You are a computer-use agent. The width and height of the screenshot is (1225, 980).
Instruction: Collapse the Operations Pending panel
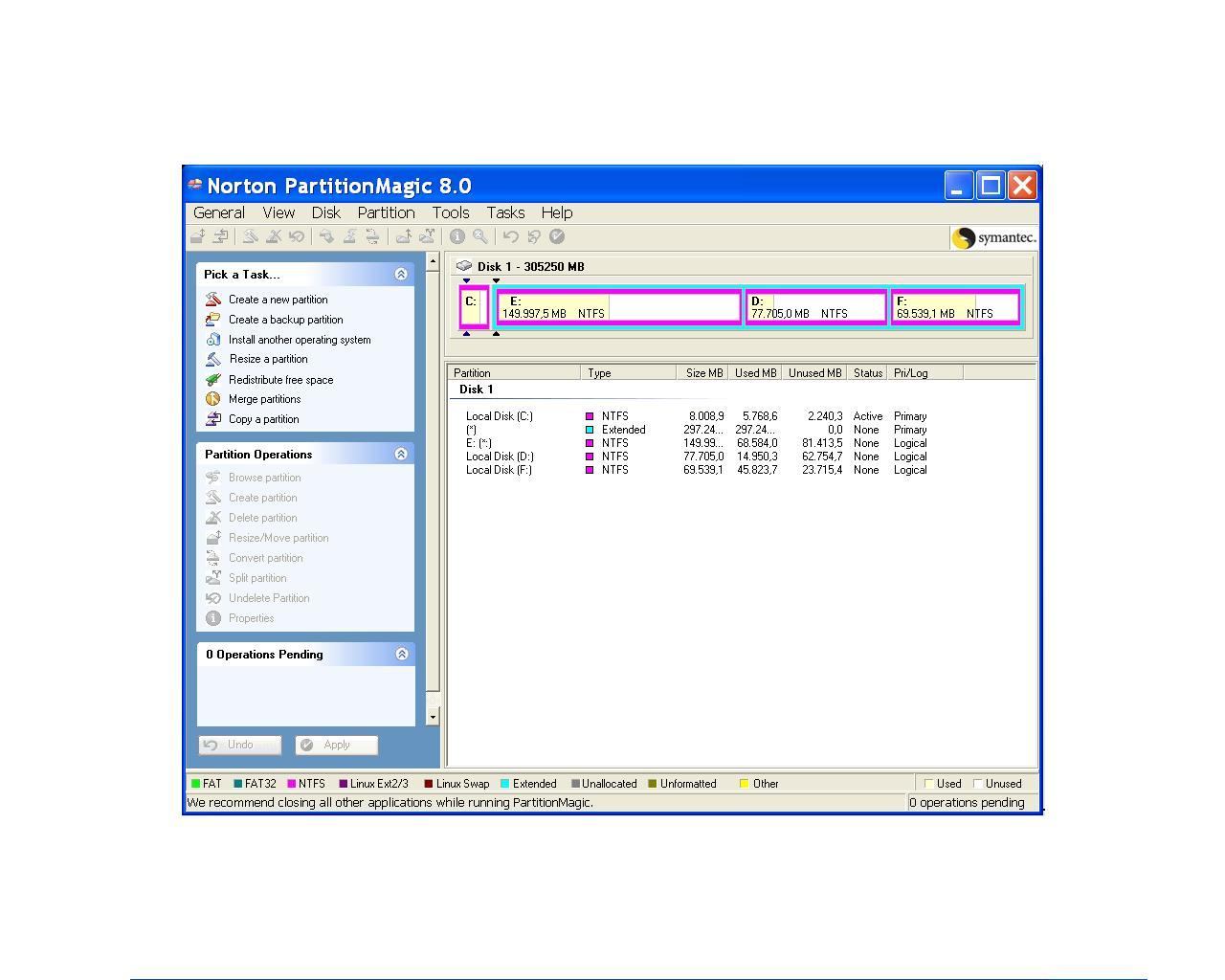pyautogui.click(x=402, y=655)
